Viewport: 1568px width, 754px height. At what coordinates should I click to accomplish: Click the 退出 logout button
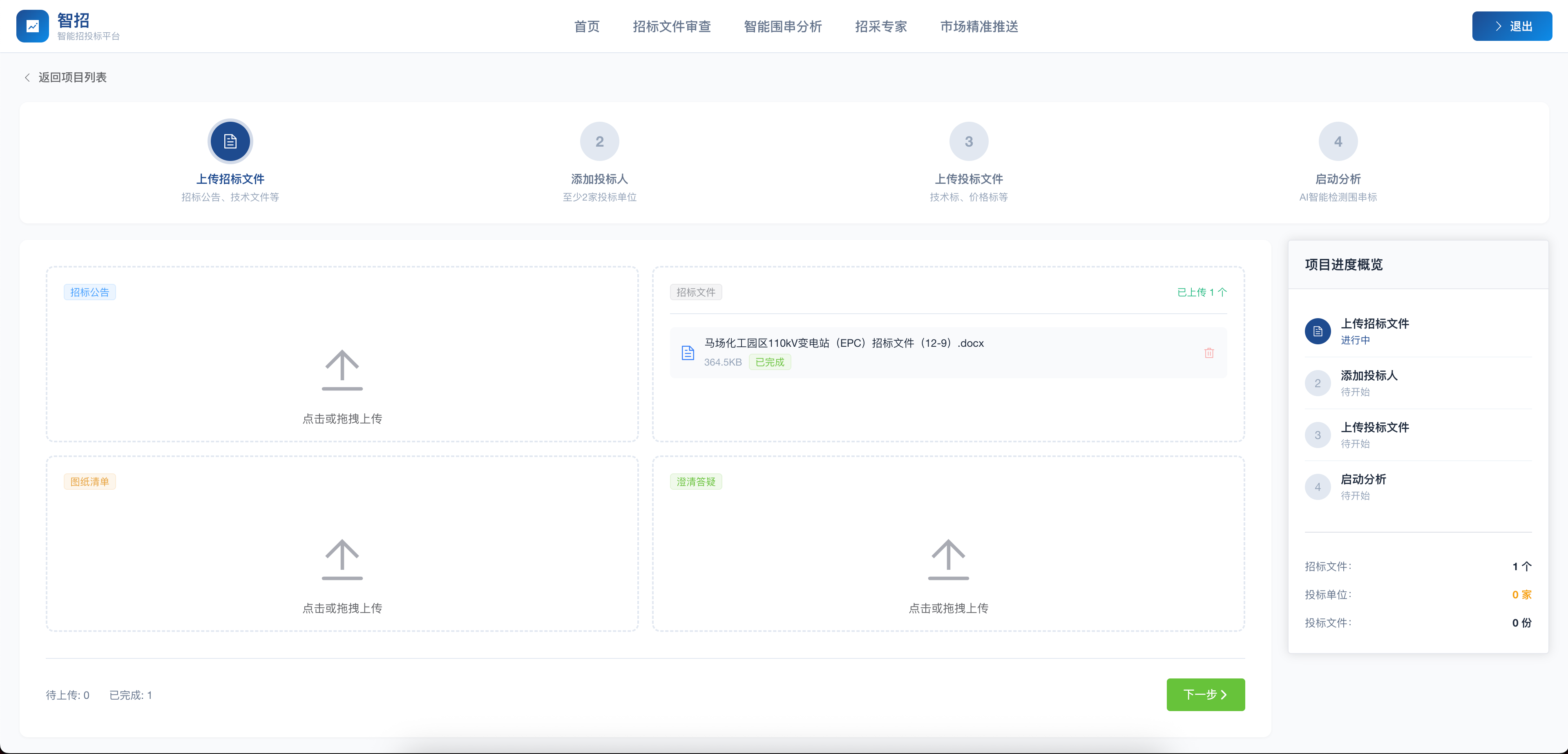pos(1511,26)
